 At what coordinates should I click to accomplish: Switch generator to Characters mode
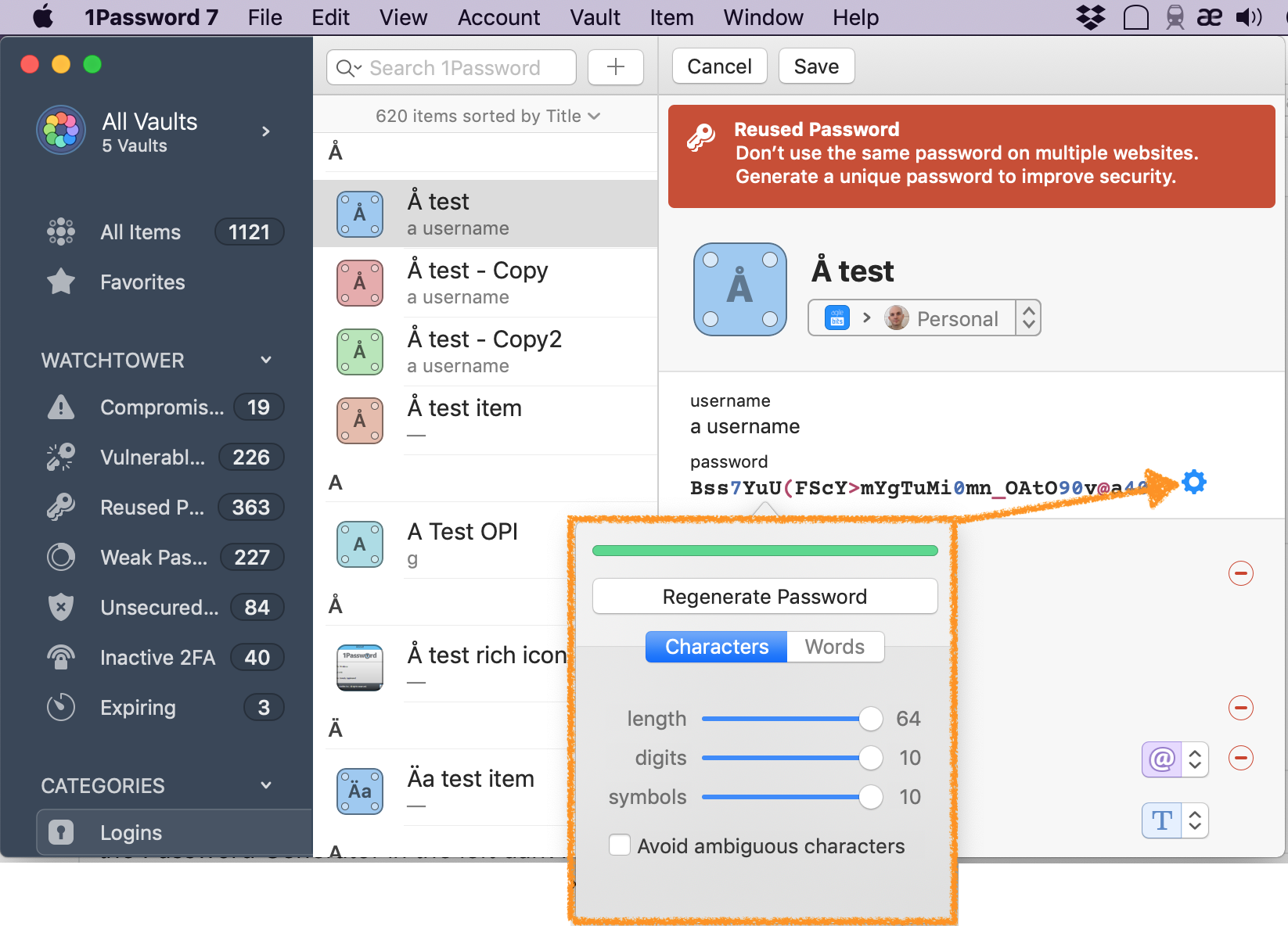tap(716, 647)
